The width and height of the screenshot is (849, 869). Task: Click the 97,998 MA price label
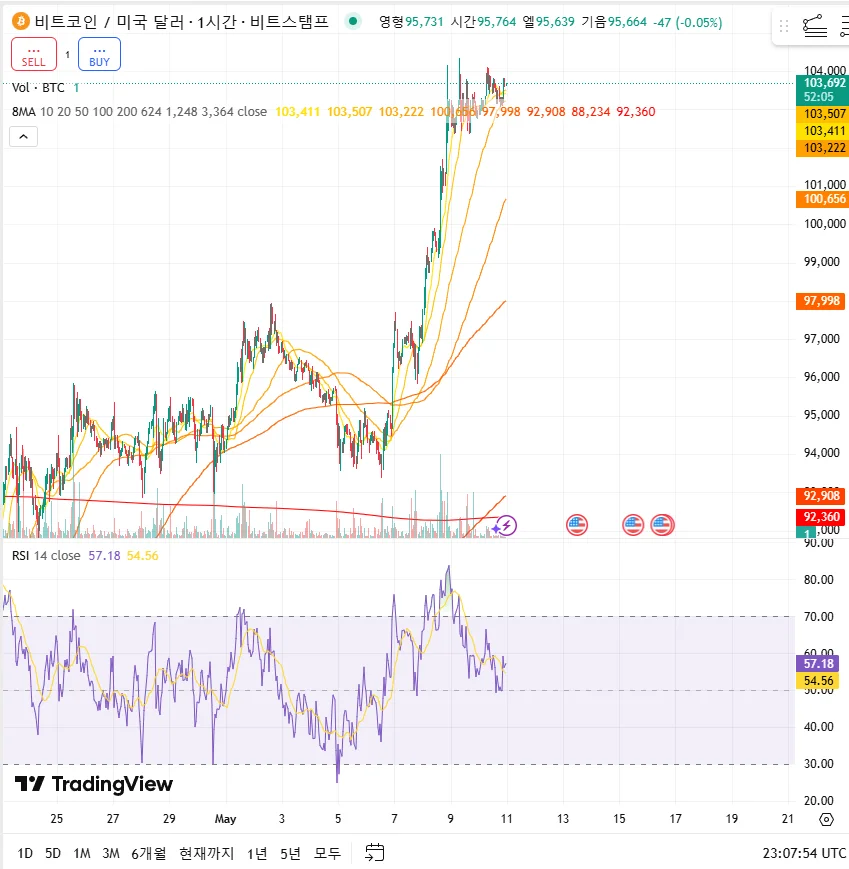[821, 301]
